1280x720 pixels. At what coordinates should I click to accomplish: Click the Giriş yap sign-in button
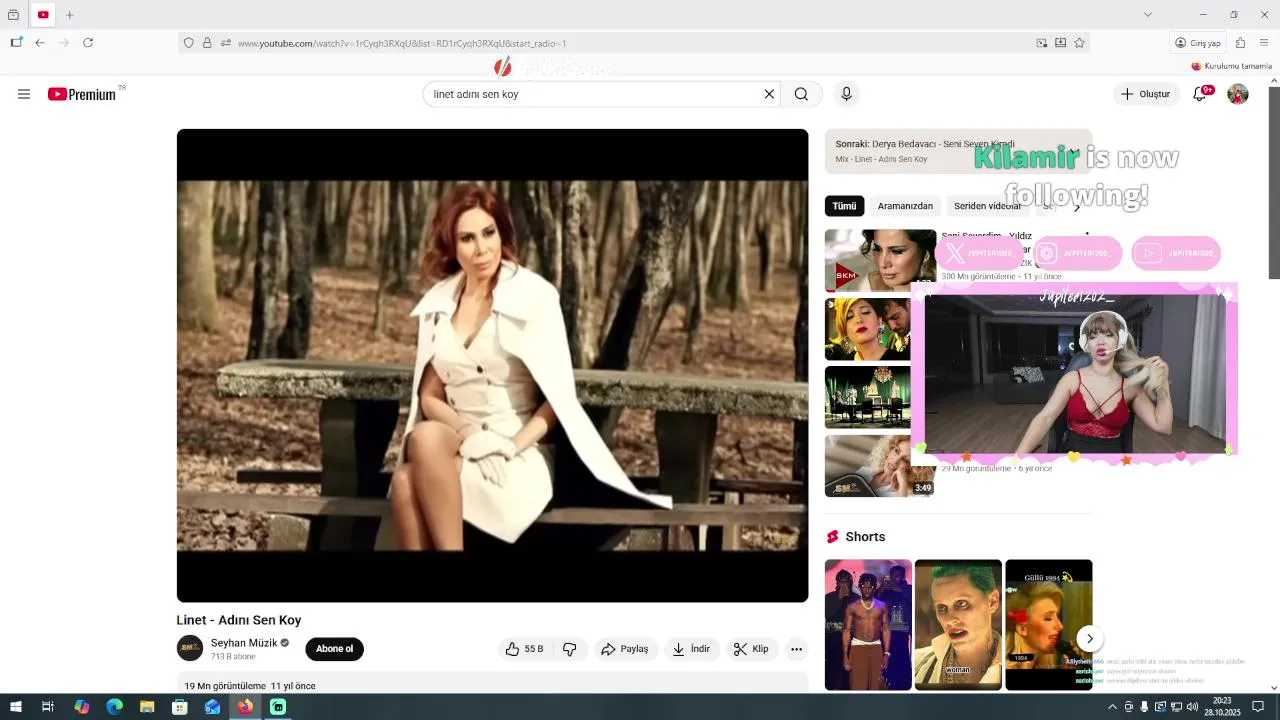tap(1198, 43)
